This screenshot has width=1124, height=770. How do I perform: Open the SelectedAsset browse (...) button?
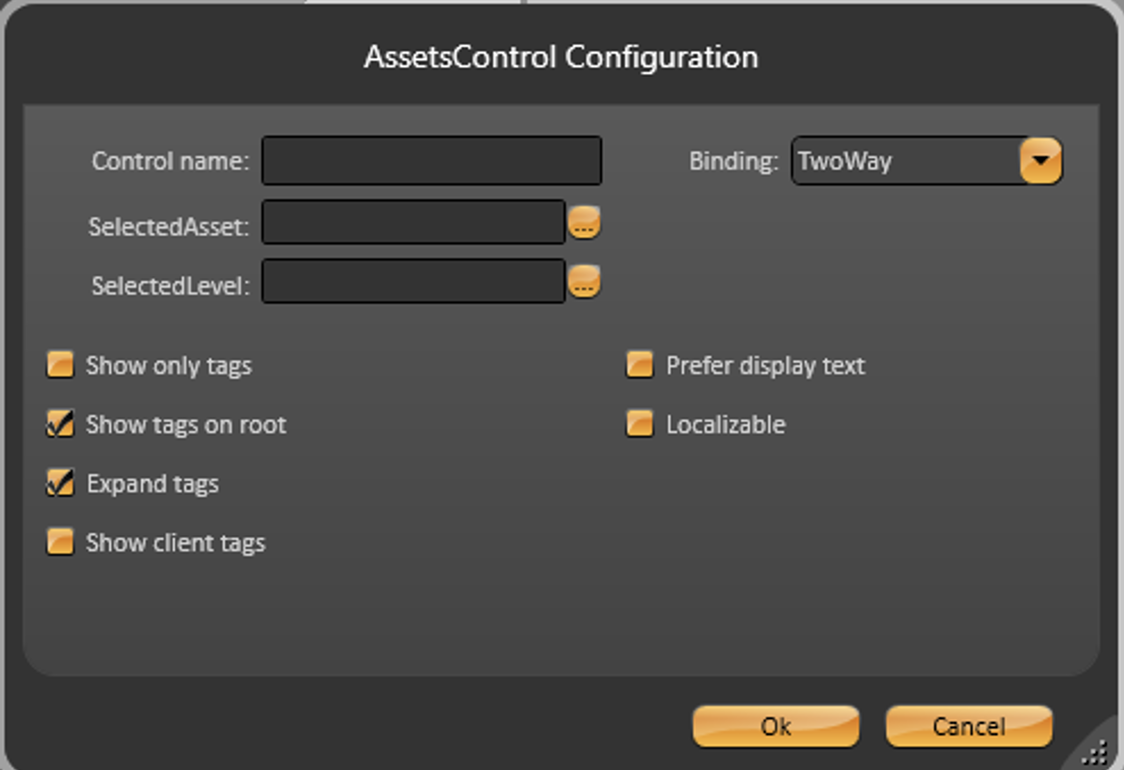click(x=584, y=223)
